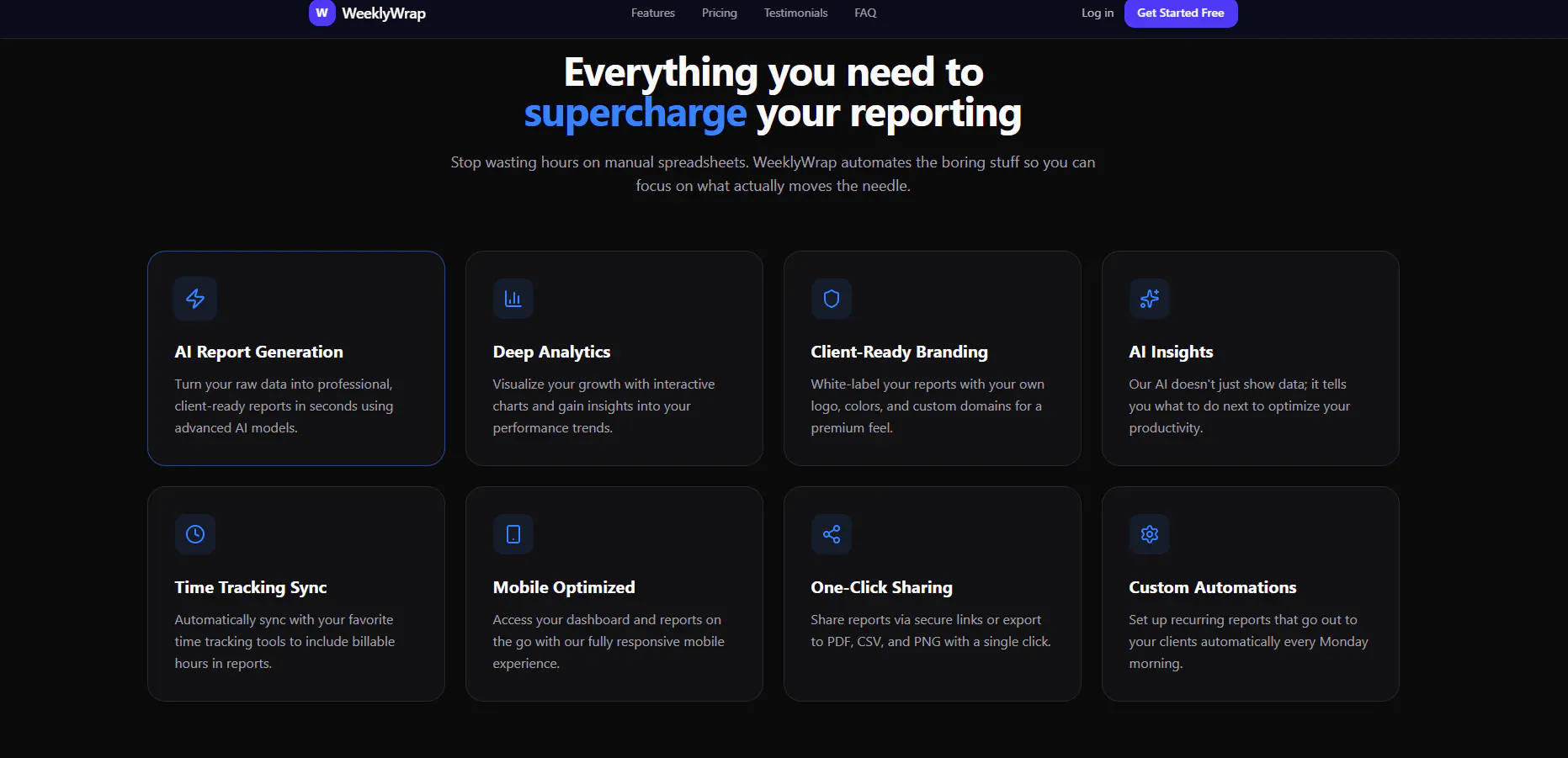Click the 'Stop wasting hours on manual spreadsheets' subtitle
This screenshot has width=1568, height=758.
pyautogui.click(x=773, y=174)
